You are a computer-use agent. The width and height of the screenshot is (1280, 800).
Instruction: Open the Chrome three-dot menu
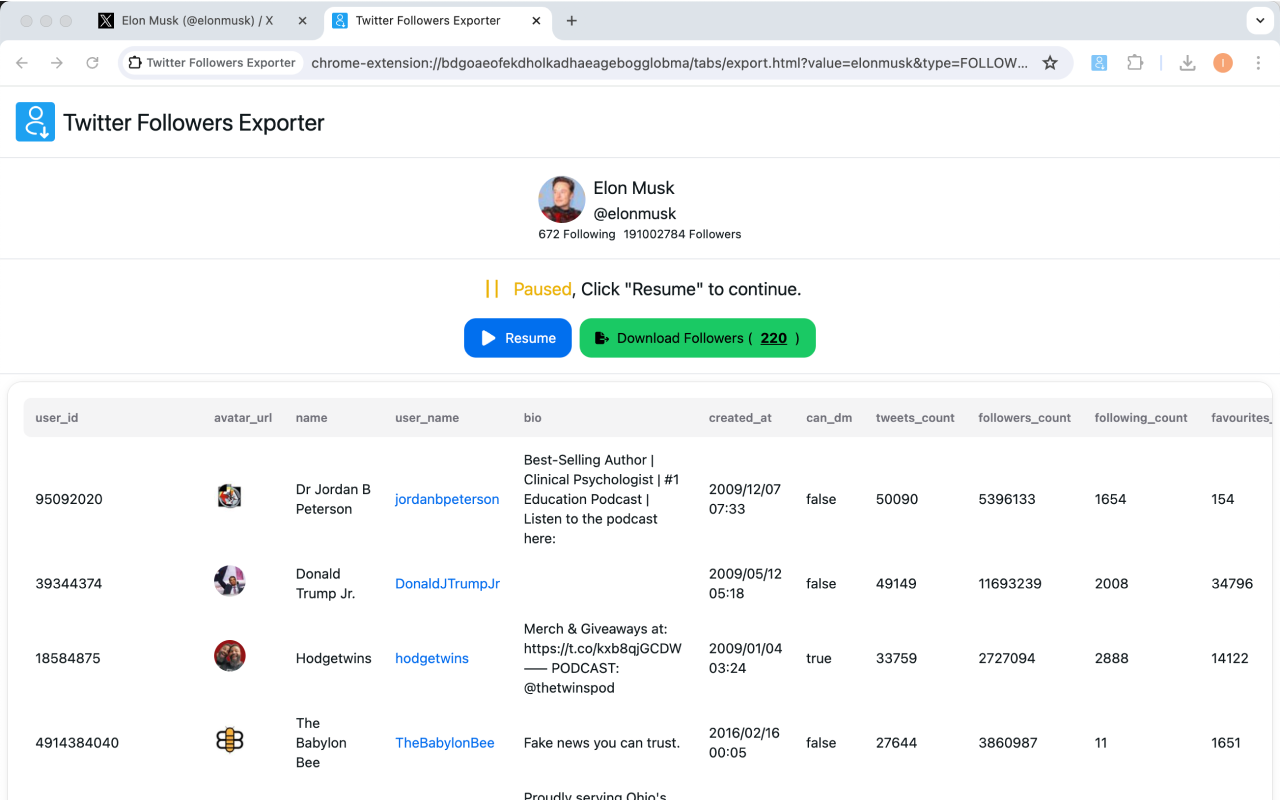(1258, 62)
